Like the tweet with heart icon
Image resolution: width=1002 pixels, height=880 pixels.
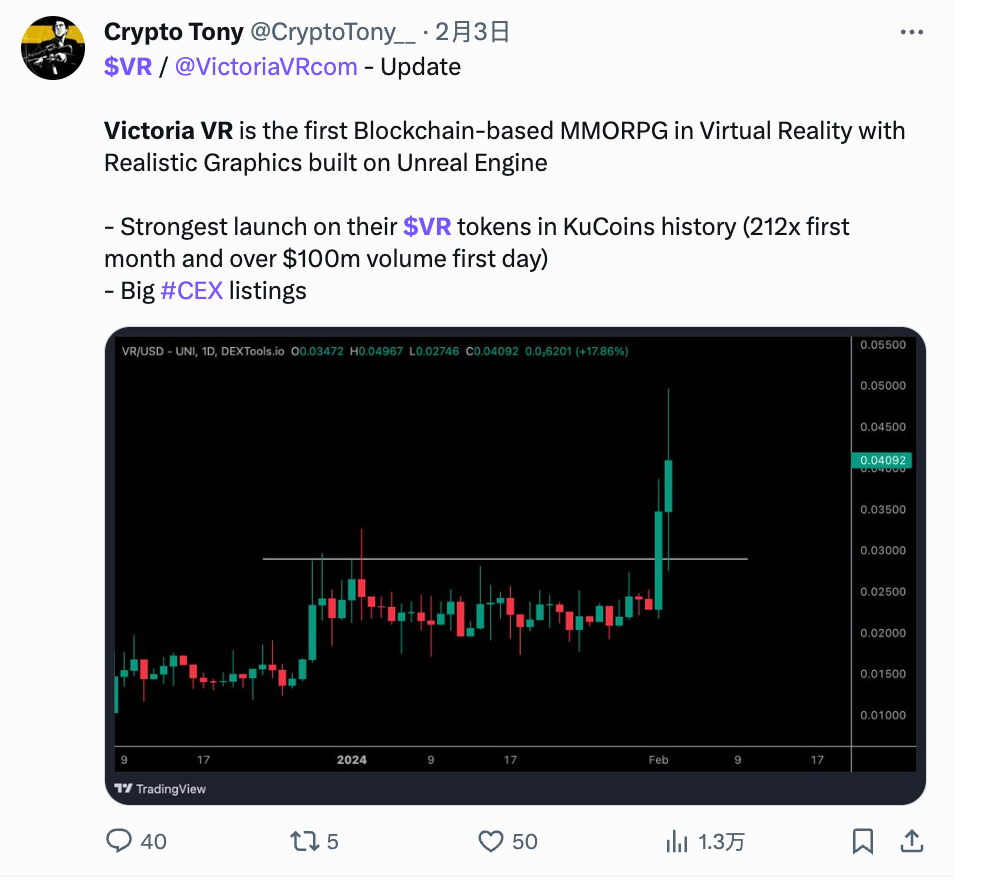(491, 841)
